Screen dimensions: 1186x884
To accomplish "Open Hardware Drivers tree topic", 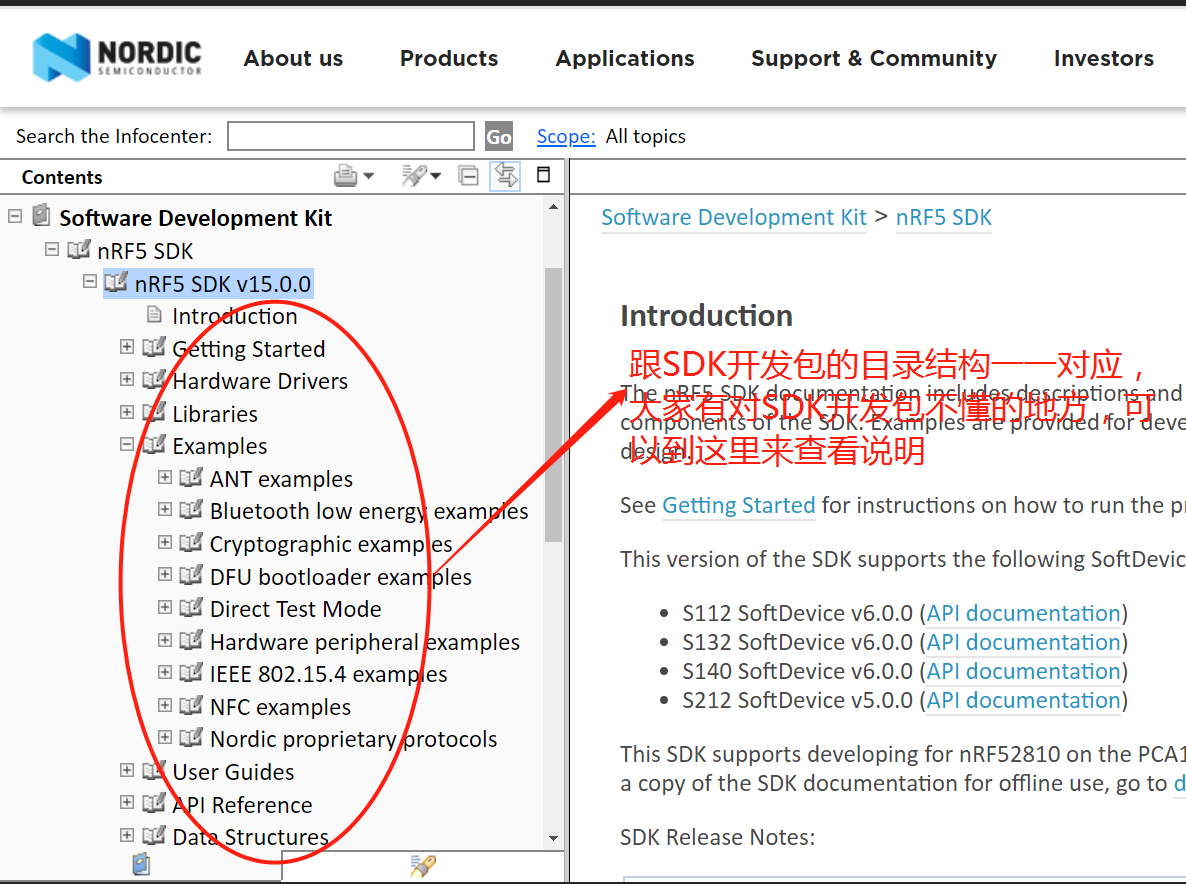I will [x=260, y=381].
